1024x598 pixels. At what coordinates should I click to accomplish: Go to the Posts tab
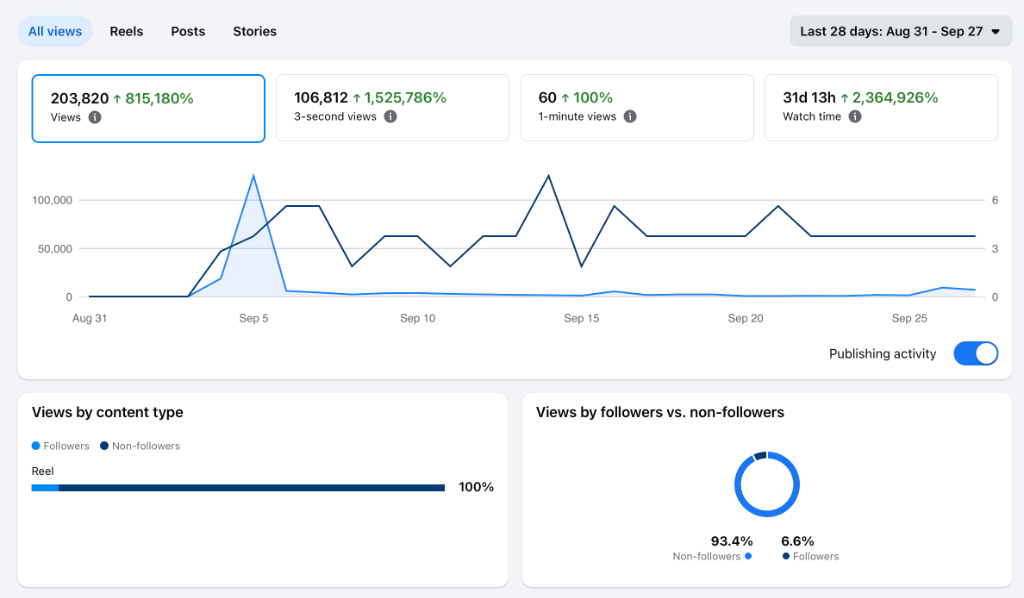[x=188, y=31]
